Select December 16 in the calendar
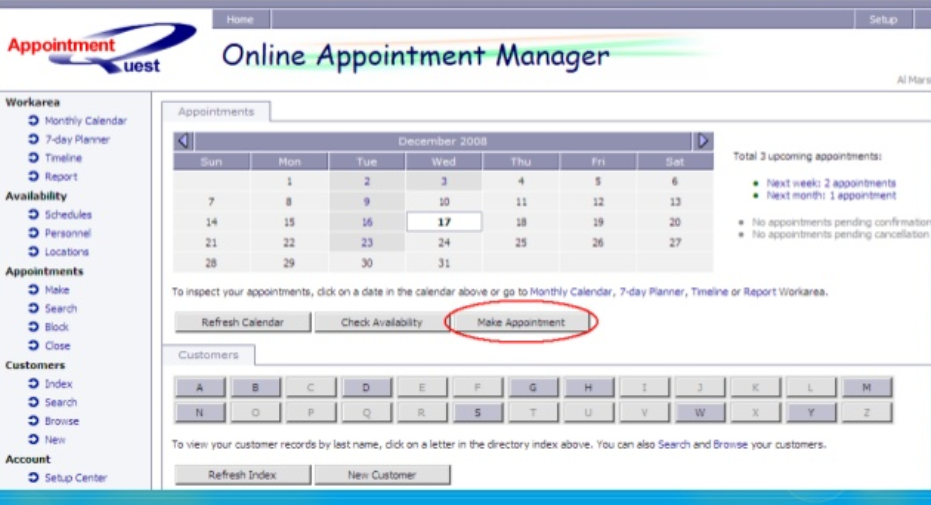 coord(367,222)
